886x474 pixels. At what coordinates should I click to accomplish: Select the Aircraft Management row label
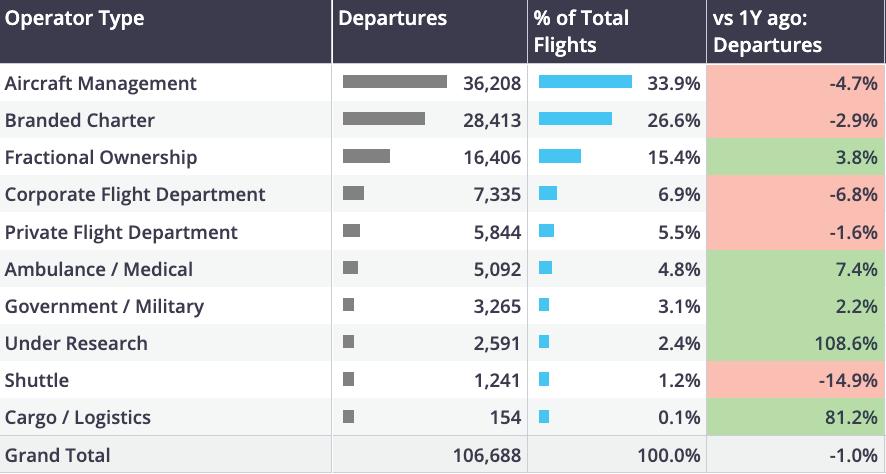click(101, 83)
